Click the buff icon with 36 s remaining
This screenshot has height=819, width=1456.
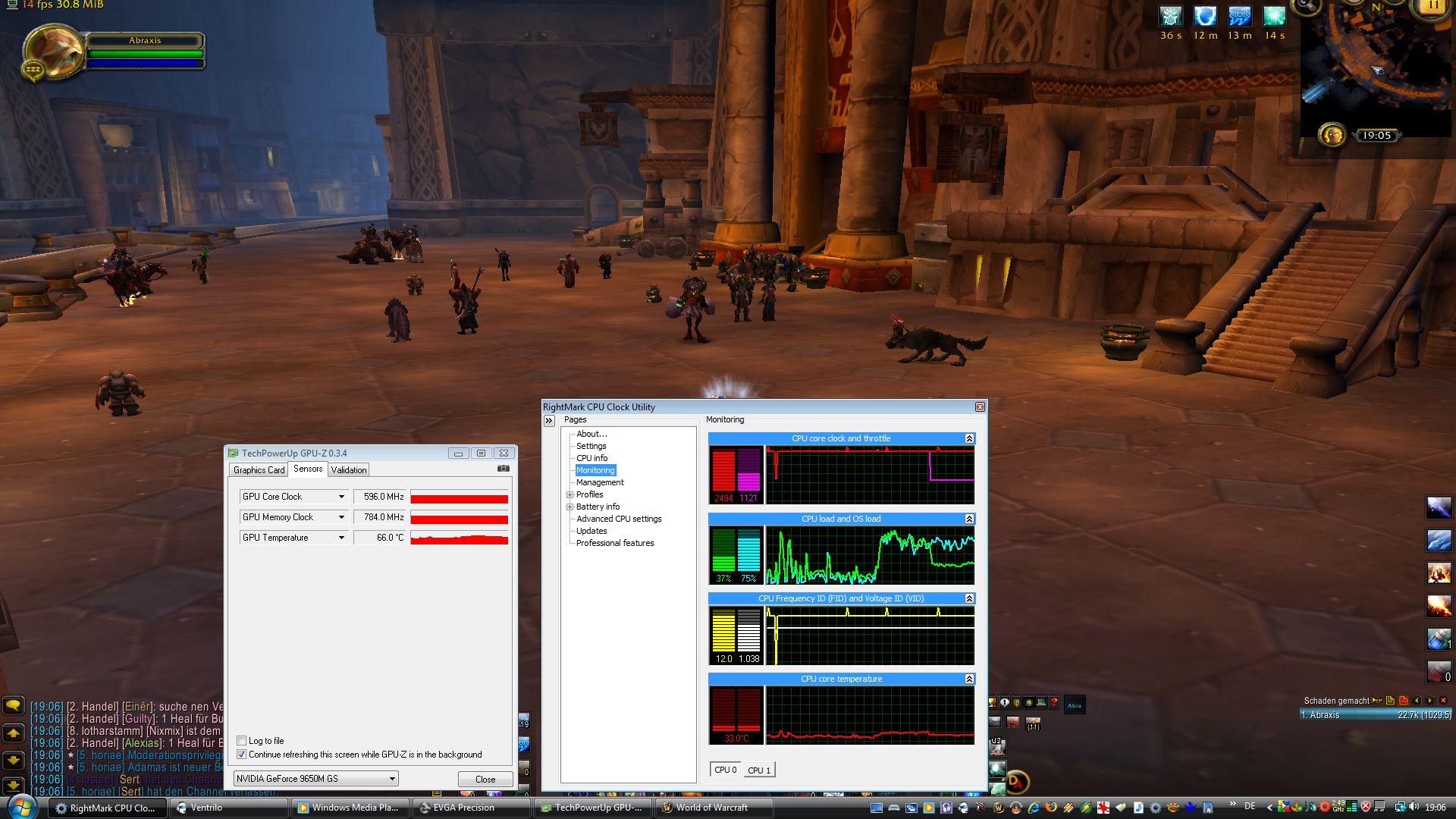(x=1171, y=17)
